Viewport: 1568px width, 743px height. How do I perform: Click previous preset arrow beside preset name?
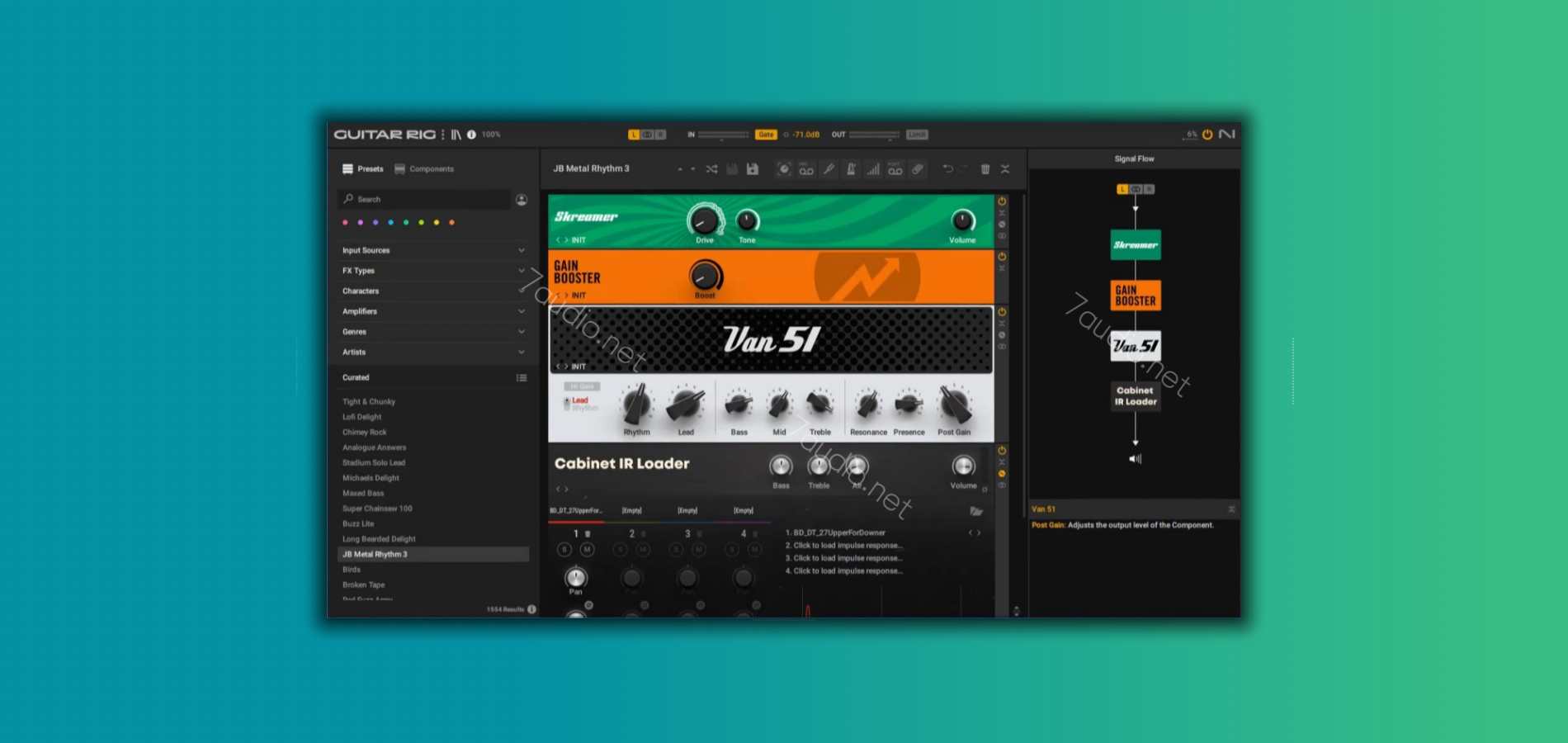(x=680, y=169)
